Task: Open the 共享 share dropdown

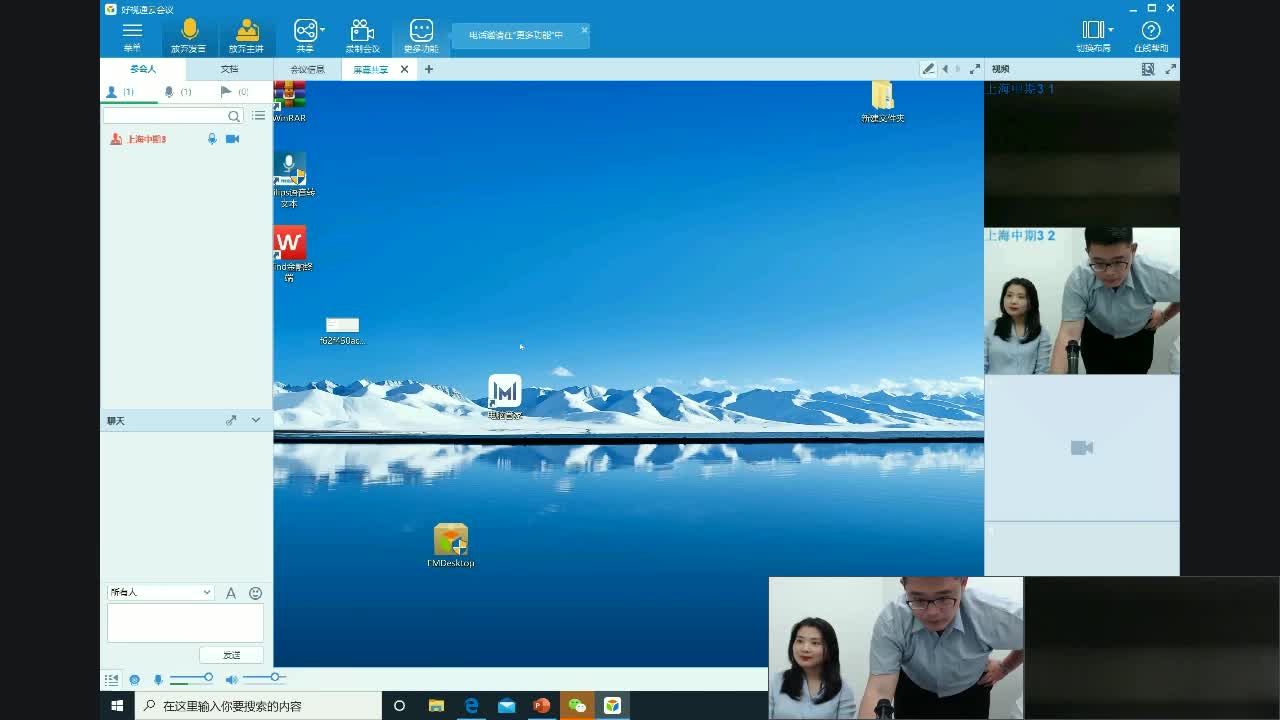Action: click(x=307, y=36)
